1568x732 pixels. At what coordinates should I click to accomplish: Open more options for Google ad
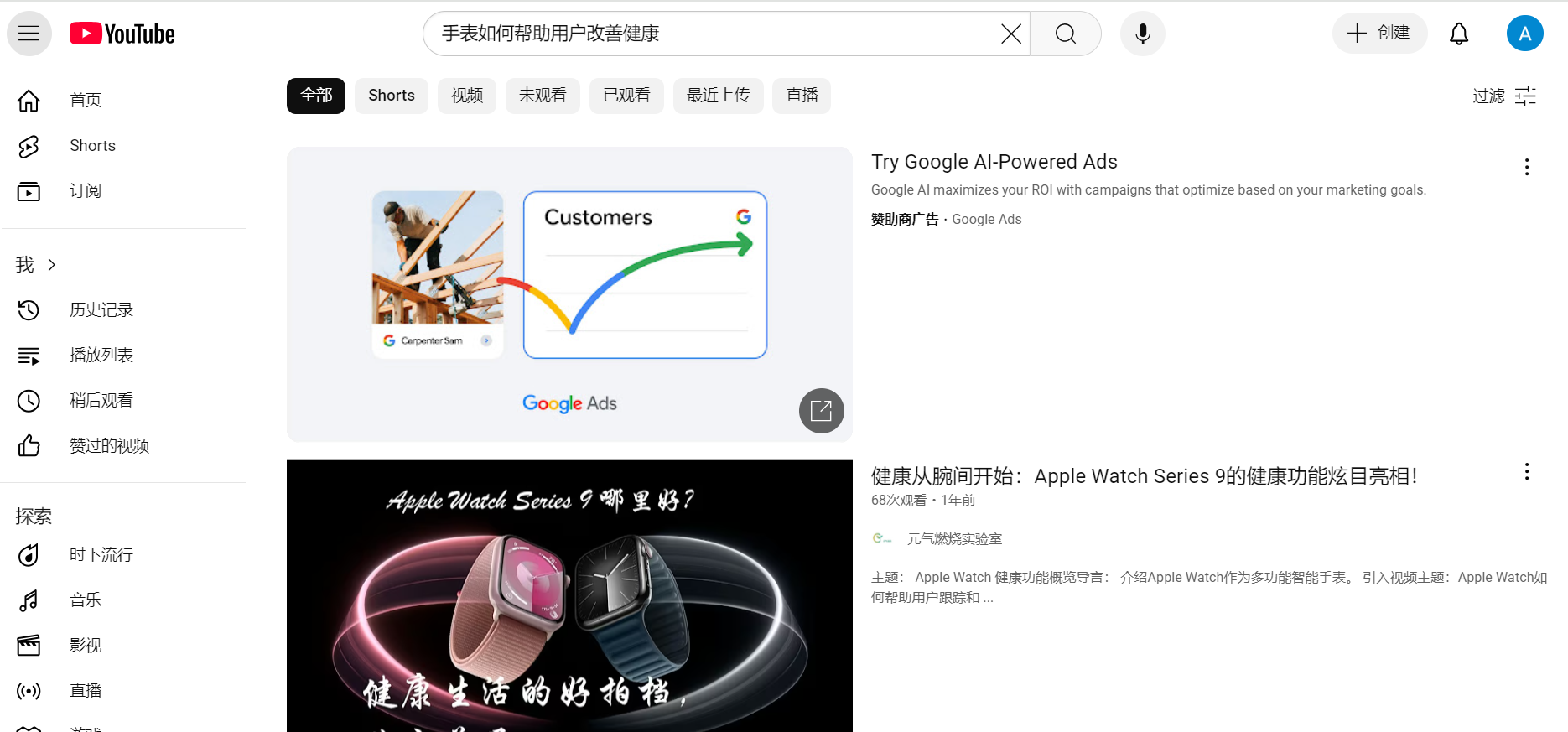pyautogui.click(x=1526, y=167)
